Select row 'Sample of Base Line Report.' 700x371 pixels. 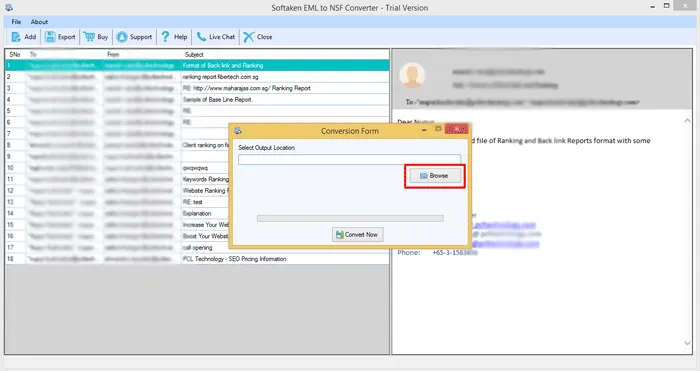197,100
